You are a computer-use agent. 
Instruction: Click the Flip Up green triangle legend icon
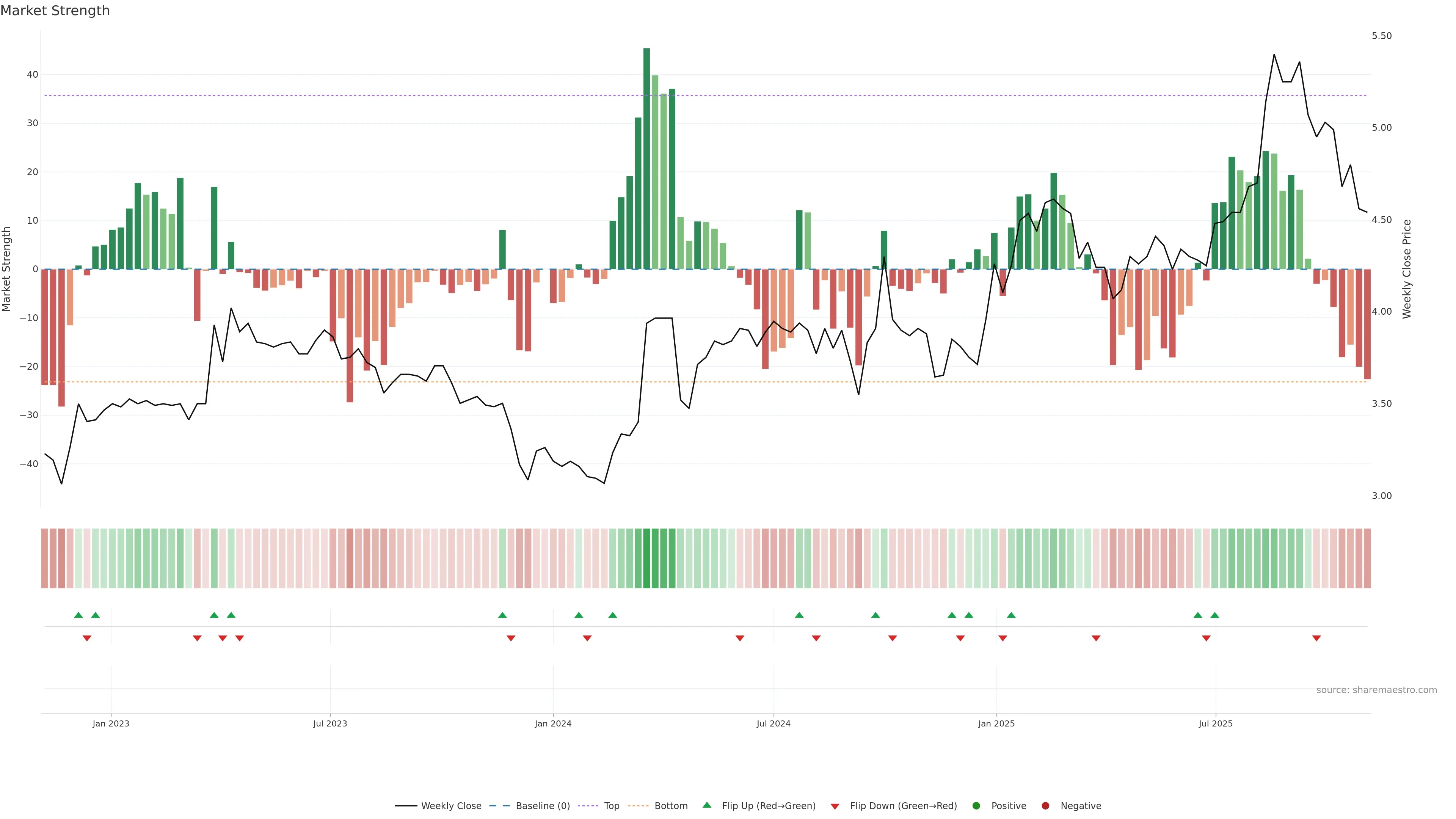[706, 805]
